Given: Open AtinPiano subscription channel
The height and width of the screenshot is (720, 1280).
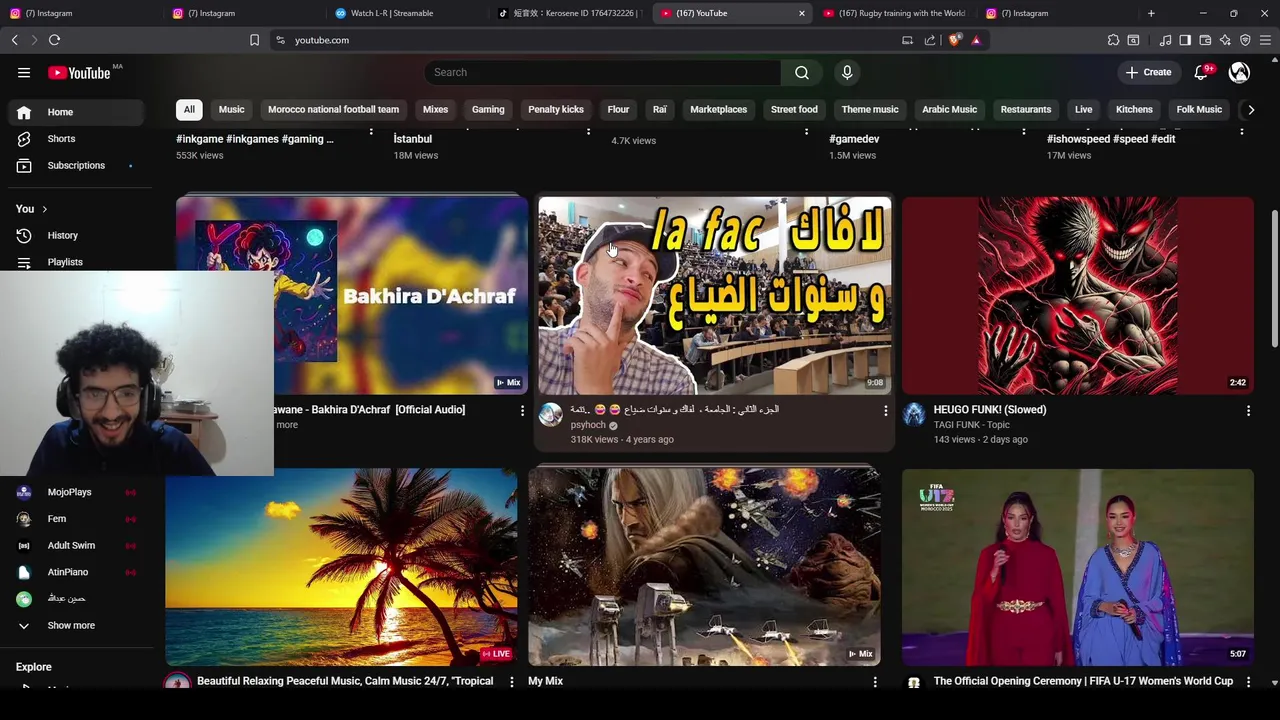Looking at the screenshot, I should click(68, 572).
